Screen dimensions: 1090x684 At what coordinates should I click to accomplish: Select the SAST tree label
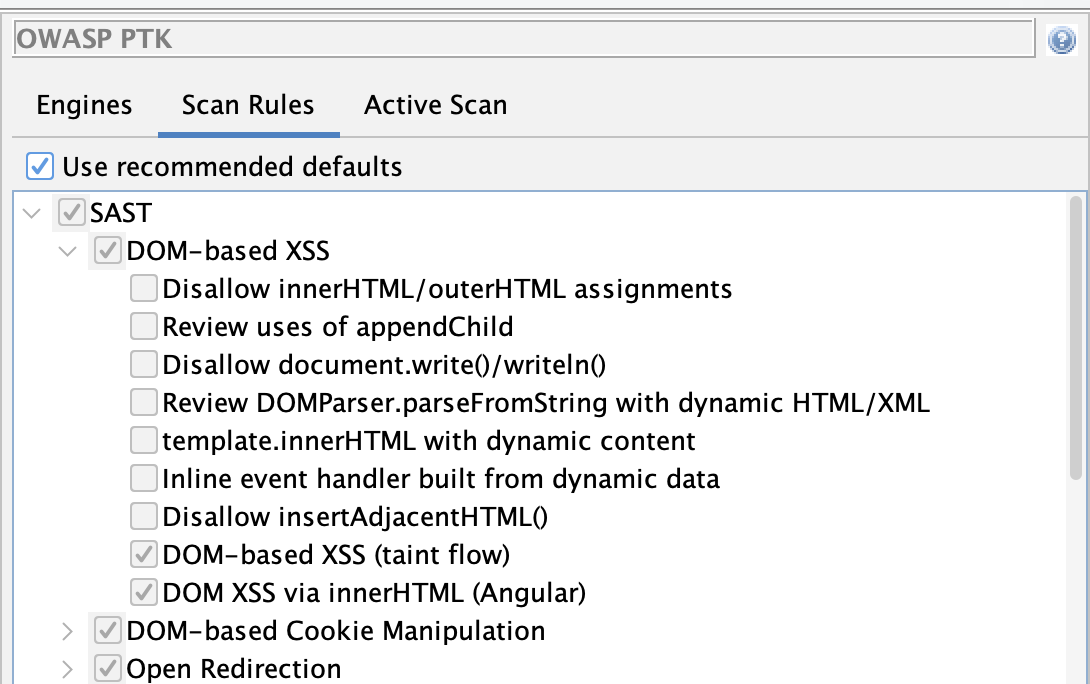121,213
